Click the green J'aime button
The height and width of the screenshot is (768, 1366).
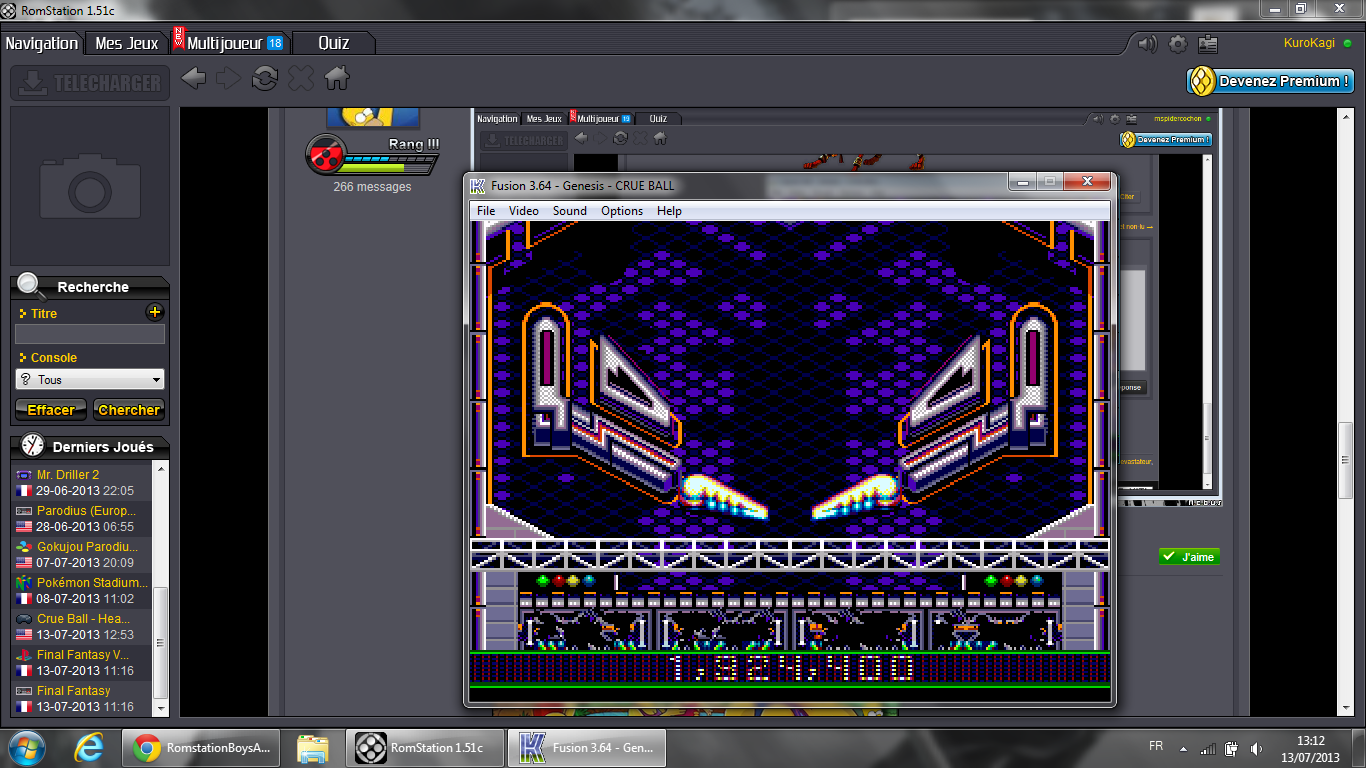tap(1189, 556)
